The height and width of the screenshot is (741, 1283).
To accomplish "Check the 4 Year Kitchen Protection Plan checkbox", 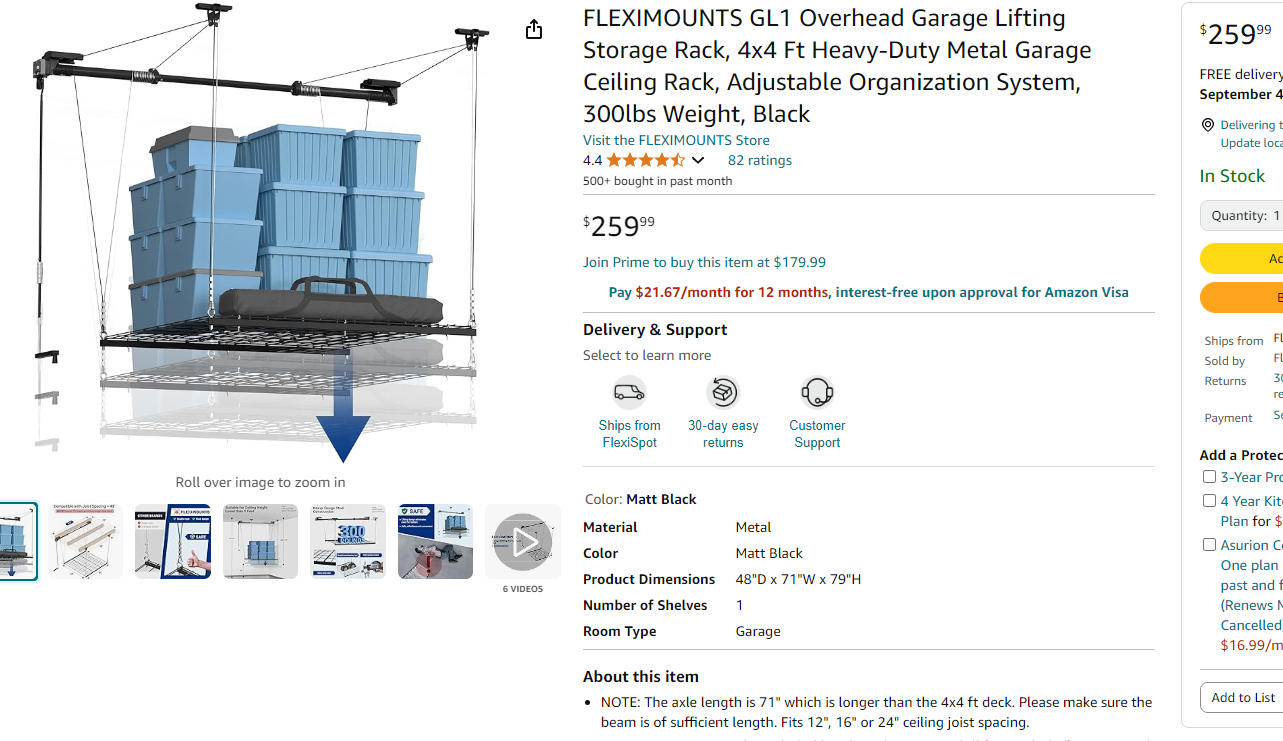I will point(1209,501).
